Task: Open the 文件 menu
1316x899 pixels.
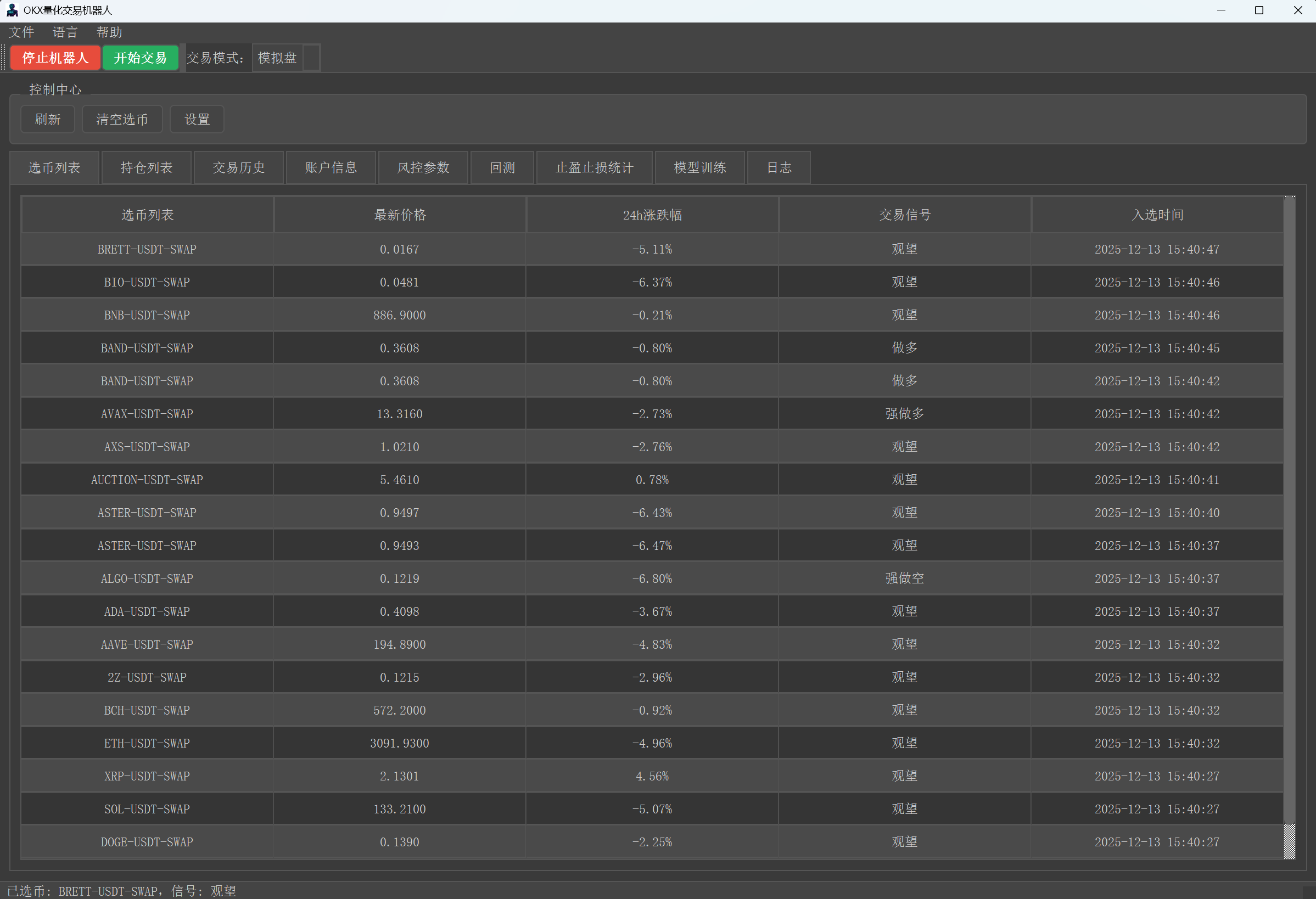Action: click(21, 32)
